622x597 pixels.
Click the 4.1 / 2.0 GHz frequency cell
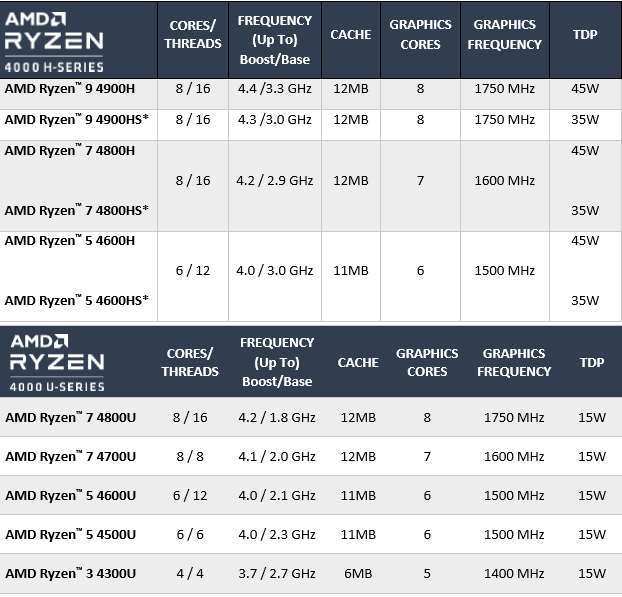coord(277,456)
